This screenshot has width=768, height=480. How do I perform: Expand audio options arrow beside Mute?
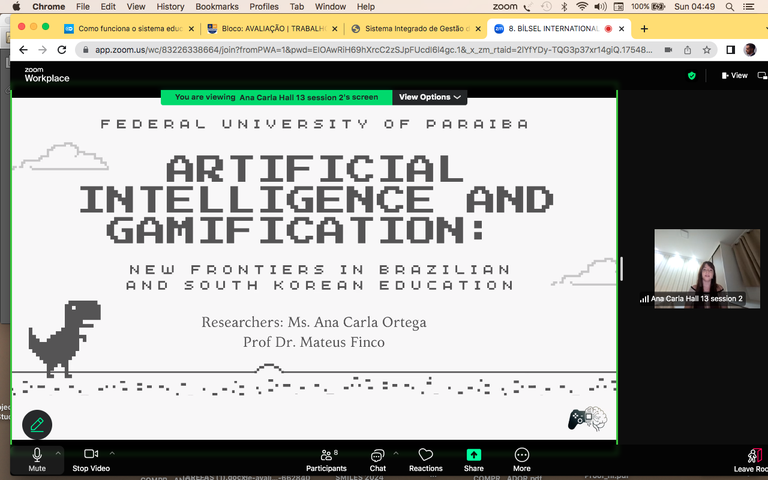[x=59, y=452]
